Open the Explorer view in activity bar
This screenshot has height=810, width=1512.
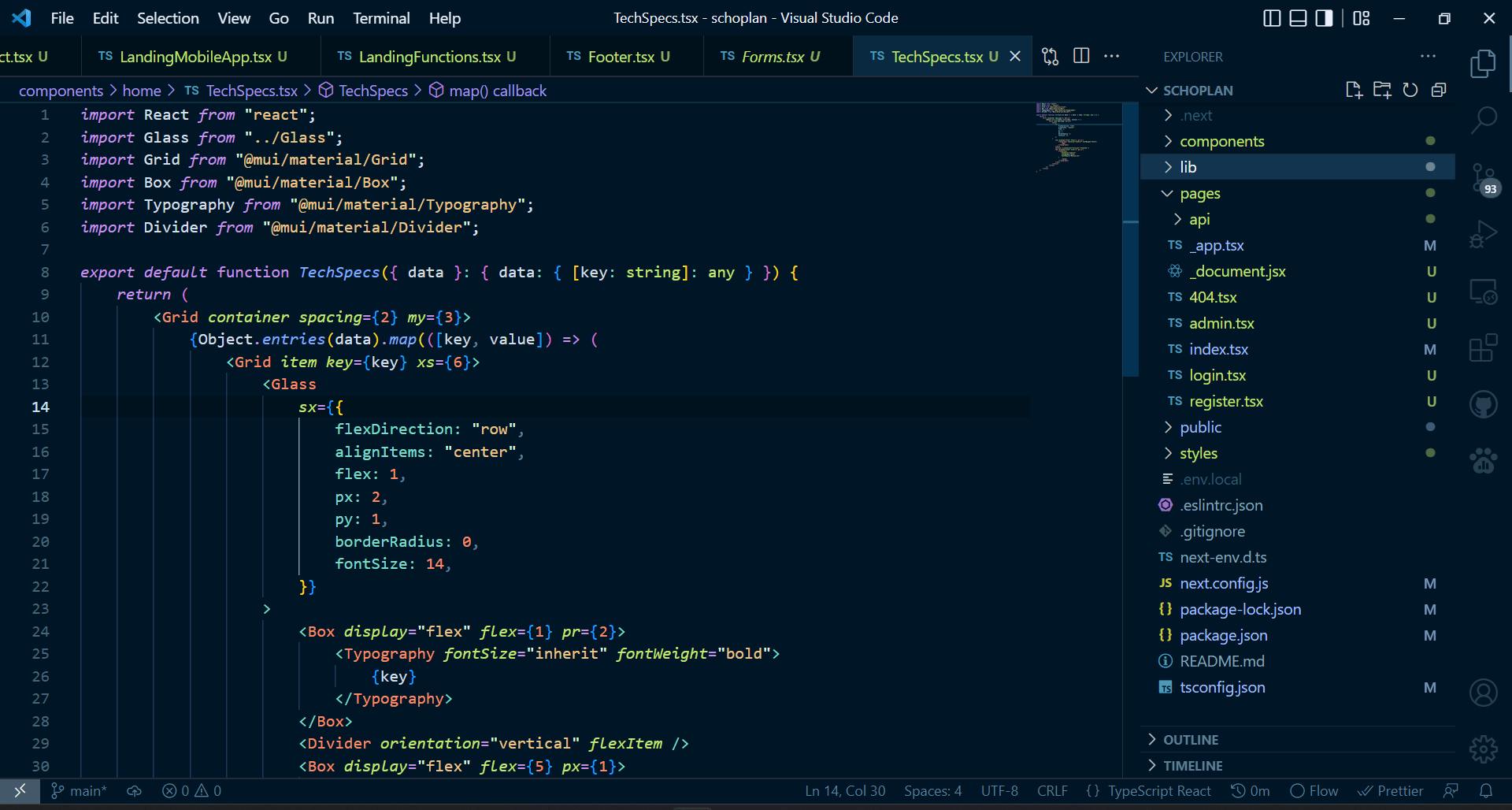click(1483, 64)
